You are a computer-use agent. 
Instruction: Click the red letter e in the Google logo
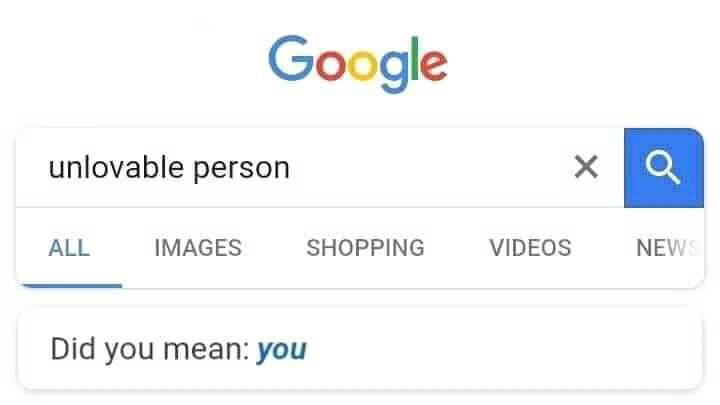click(433, 65)
